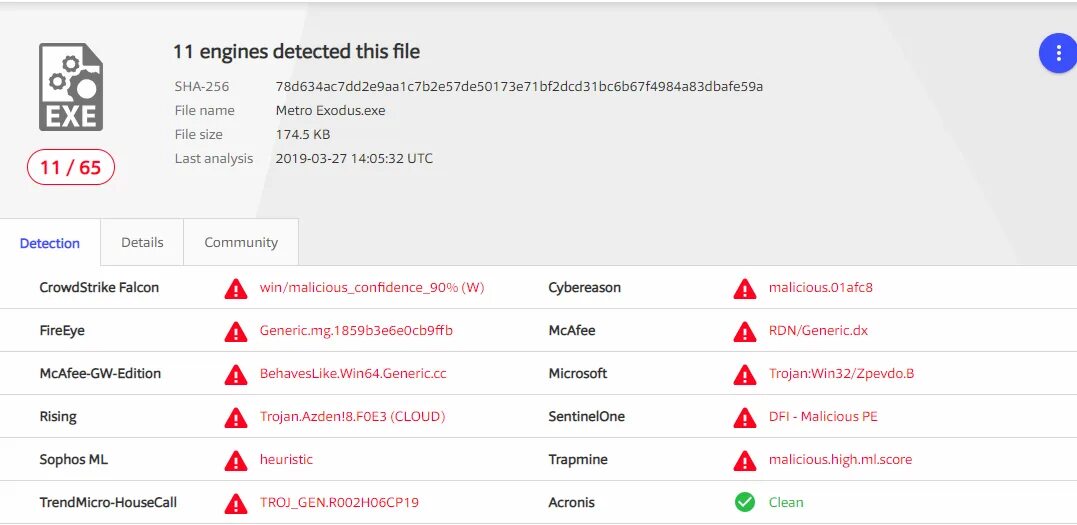
Task: Click the EXE file type icon
Action: (70, 87)
